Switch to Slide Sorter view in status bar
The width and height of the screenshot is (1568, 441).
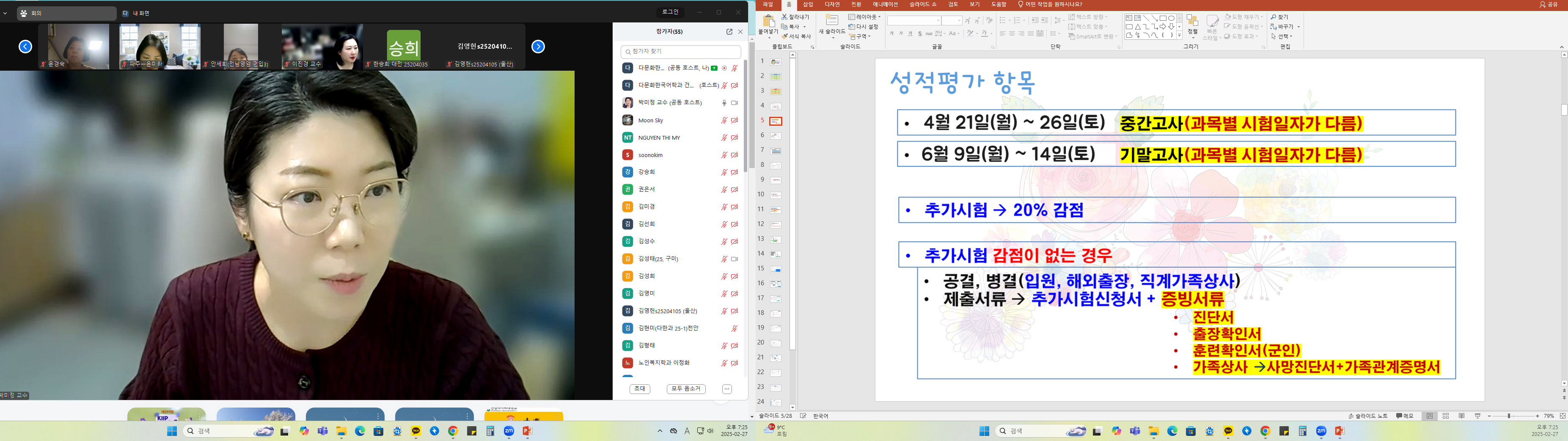click(x=1446, y=416)
